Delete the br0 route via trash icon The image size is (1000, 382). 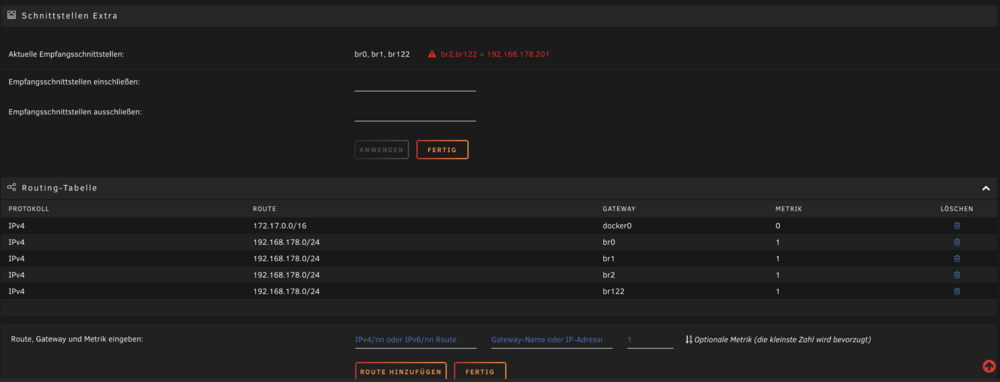[957, 242]
